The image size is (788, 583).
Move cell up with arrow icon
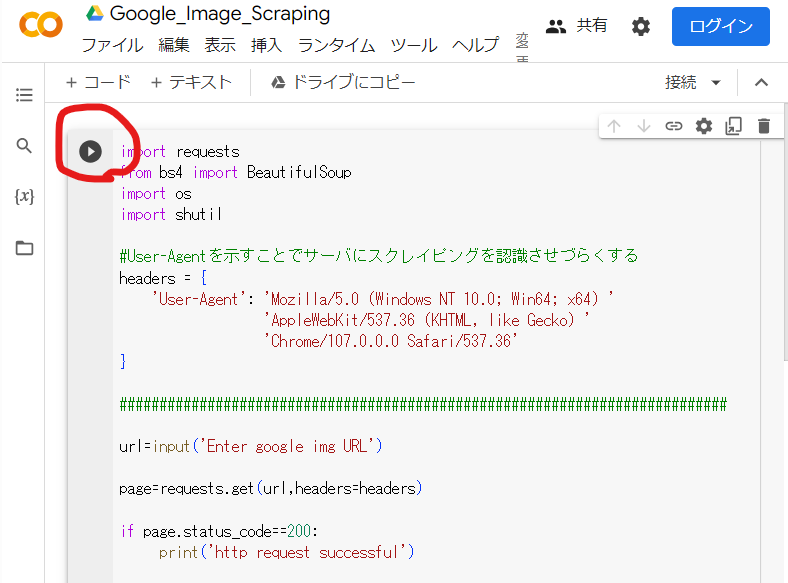[x=614, y=126]
